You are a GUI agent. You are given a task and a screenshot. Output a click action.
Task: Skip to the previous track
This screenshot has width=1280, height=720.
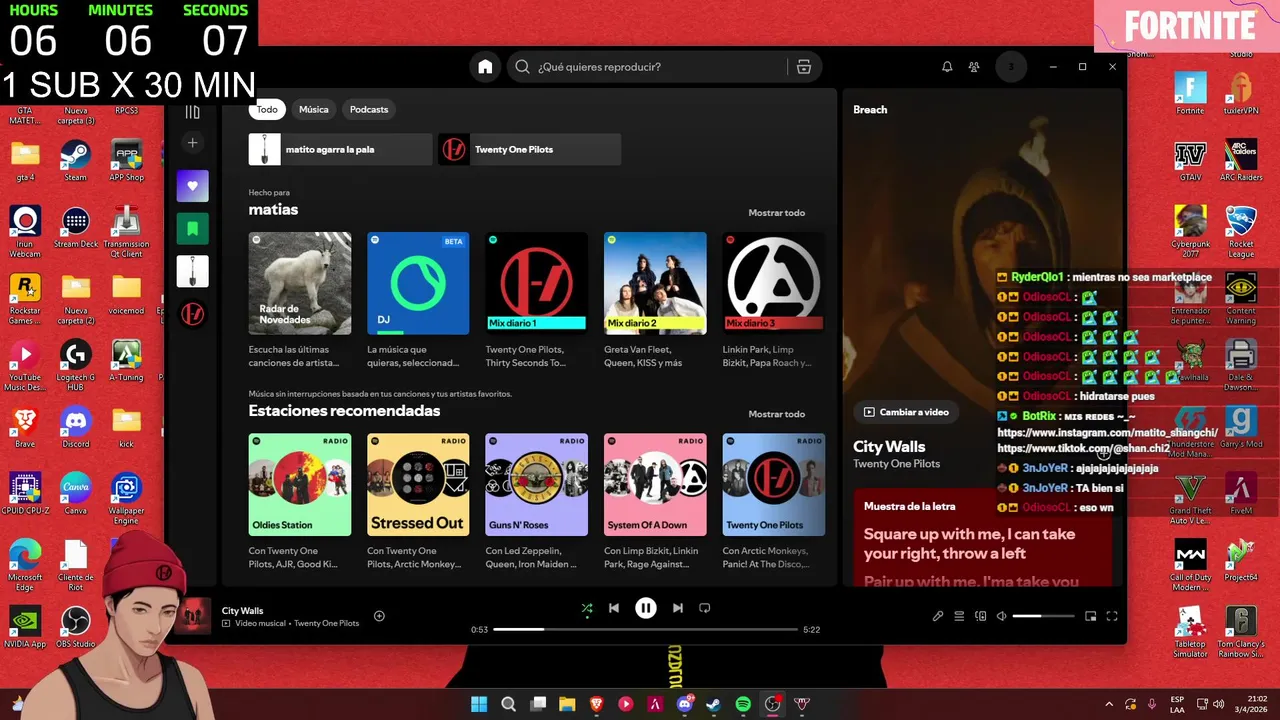pyautogui.click(x=614, y=608)
